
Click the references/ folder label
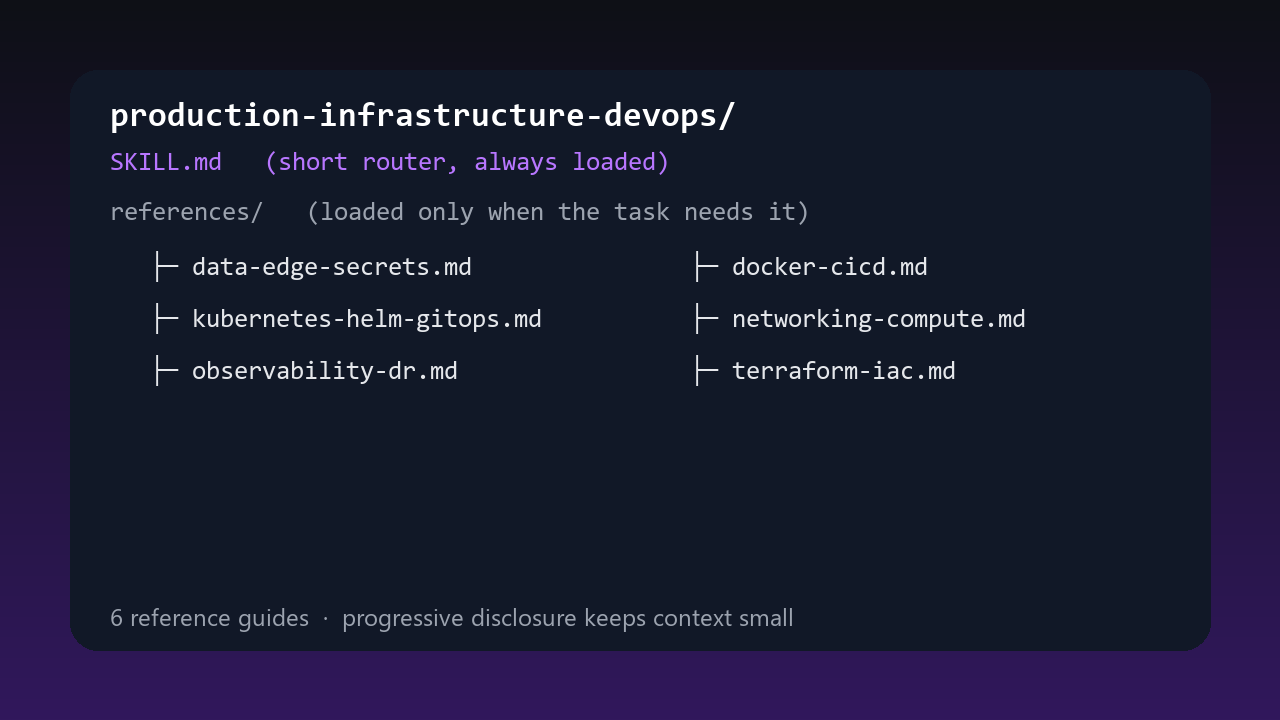click(x=186, y=212)
